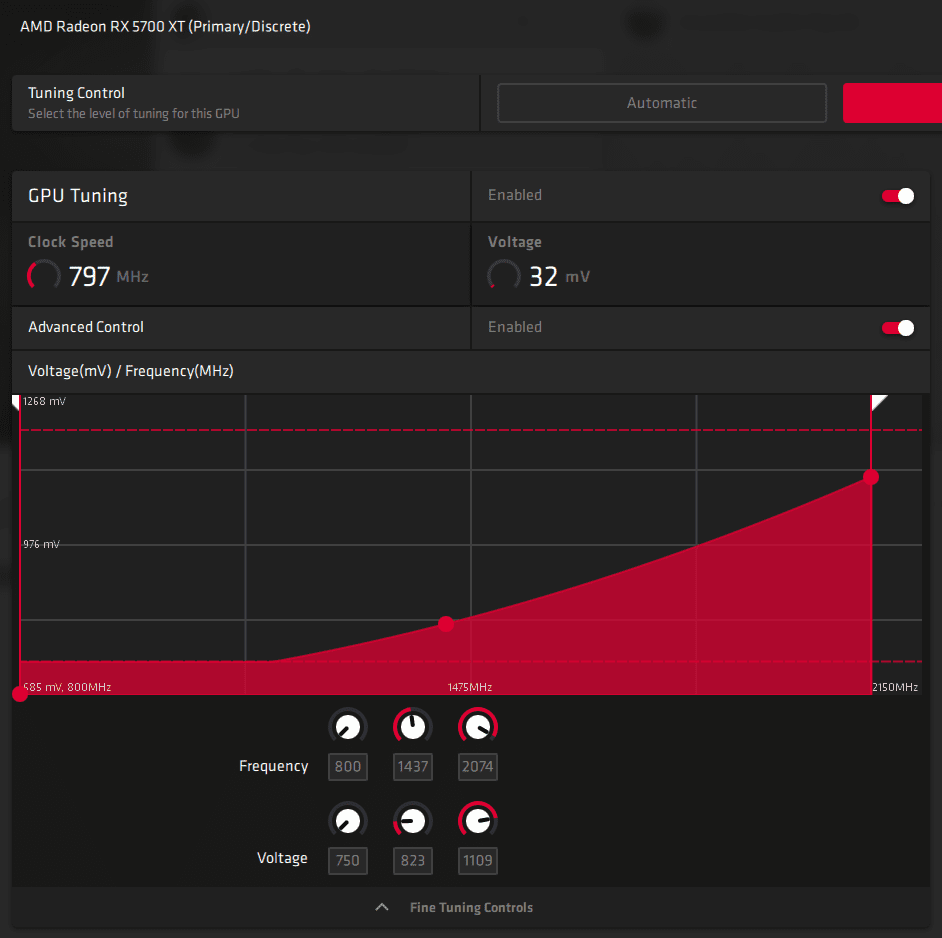Image resolution: width=942 pixels, height=938 pixels.
Task: Click the Voltage knob above 1109
Action: pyautogui.click(x=478, y=820)
